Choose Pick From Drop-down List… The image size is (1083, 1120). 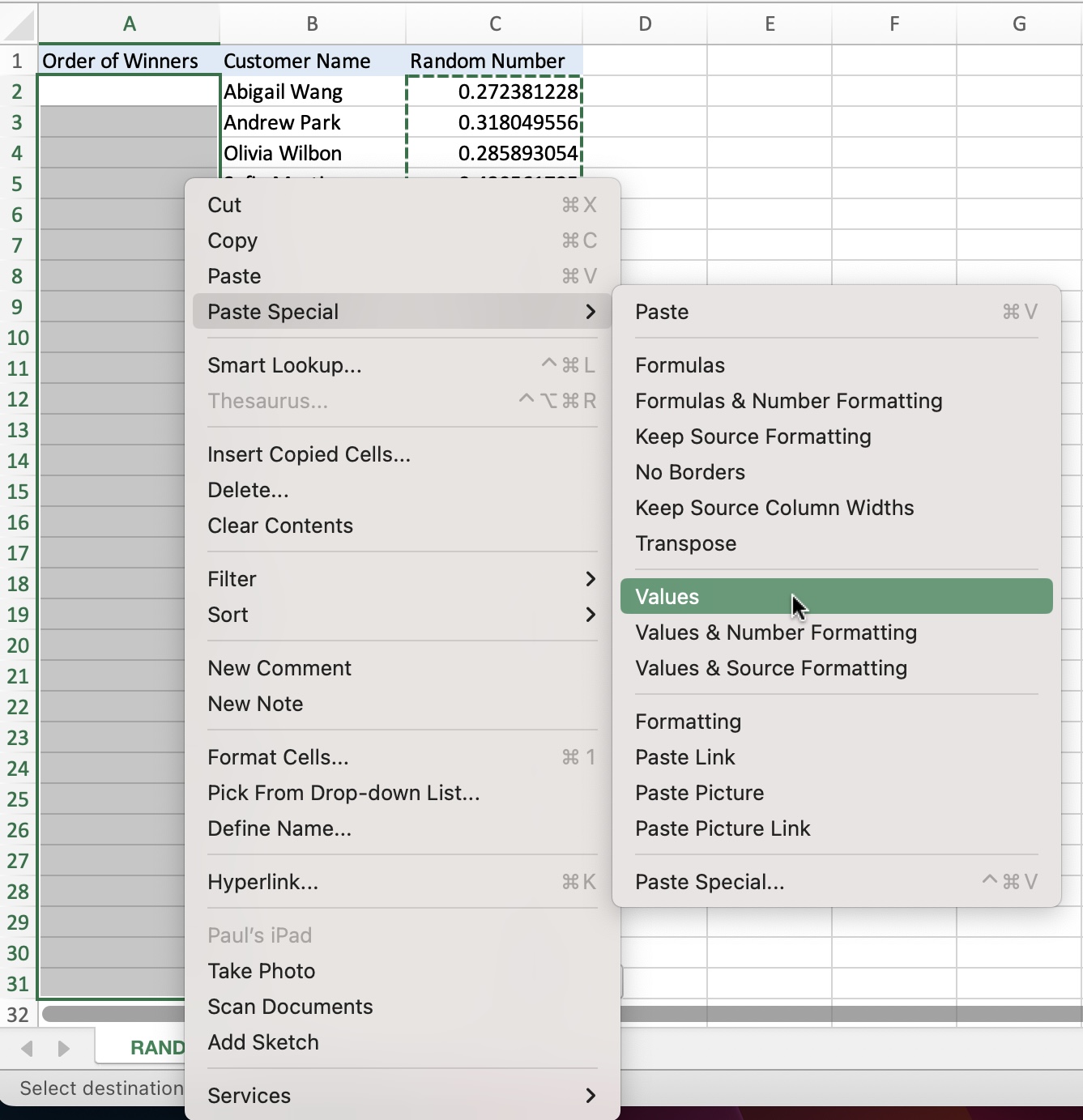coord(403,793)
